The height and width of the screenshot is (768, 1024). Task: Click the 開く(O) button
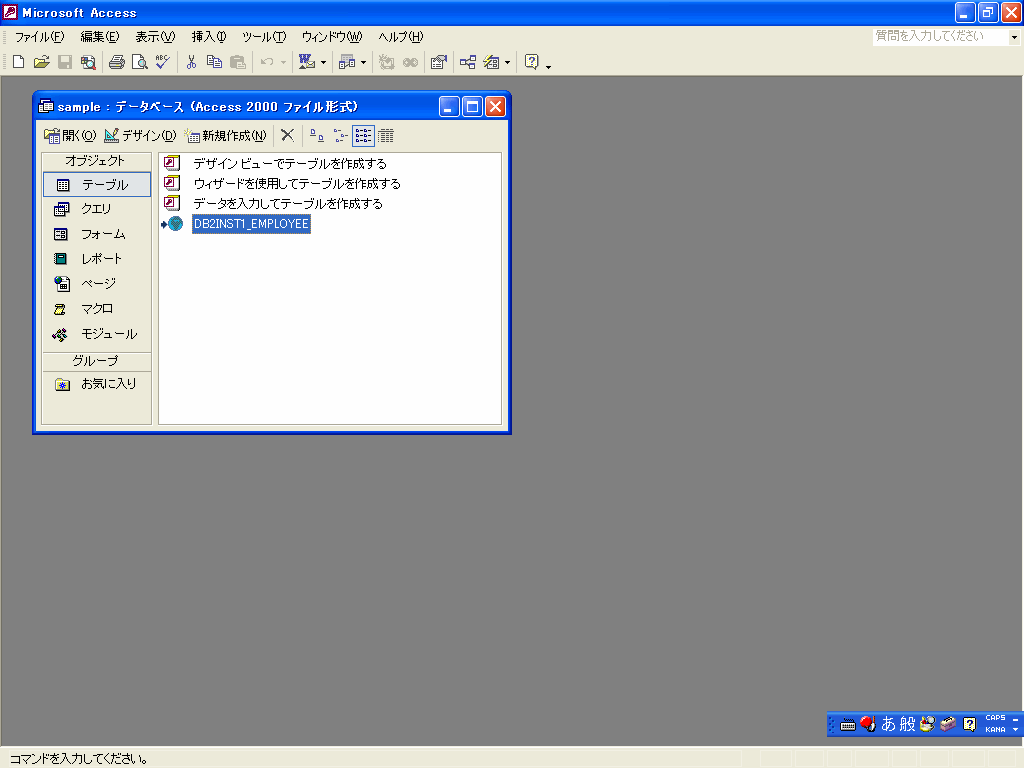pyautogui.click(x=70, y=135)
